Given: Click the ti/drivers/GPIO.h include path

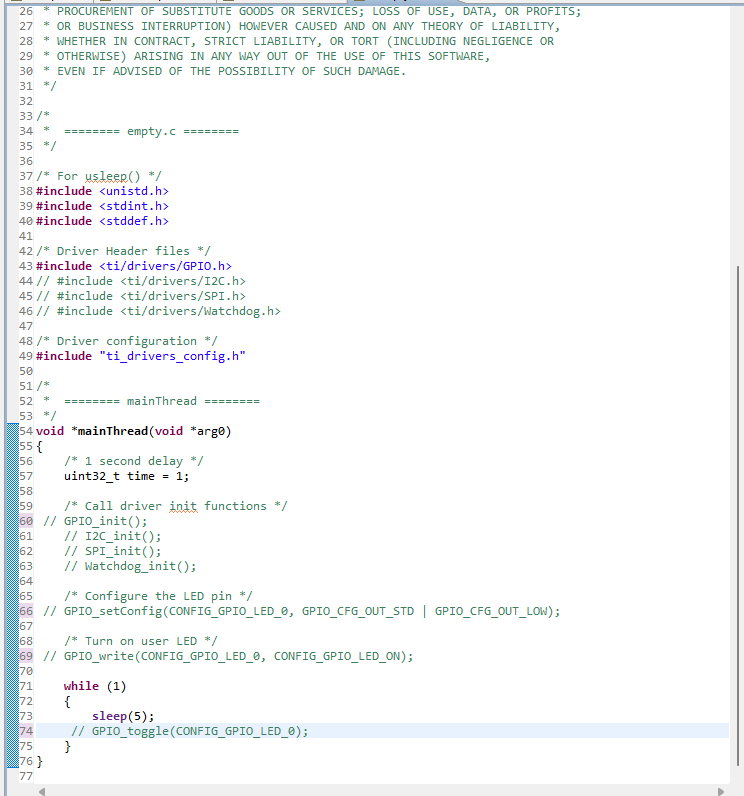Looking at the screenshot, I should [x=165, y=266].
